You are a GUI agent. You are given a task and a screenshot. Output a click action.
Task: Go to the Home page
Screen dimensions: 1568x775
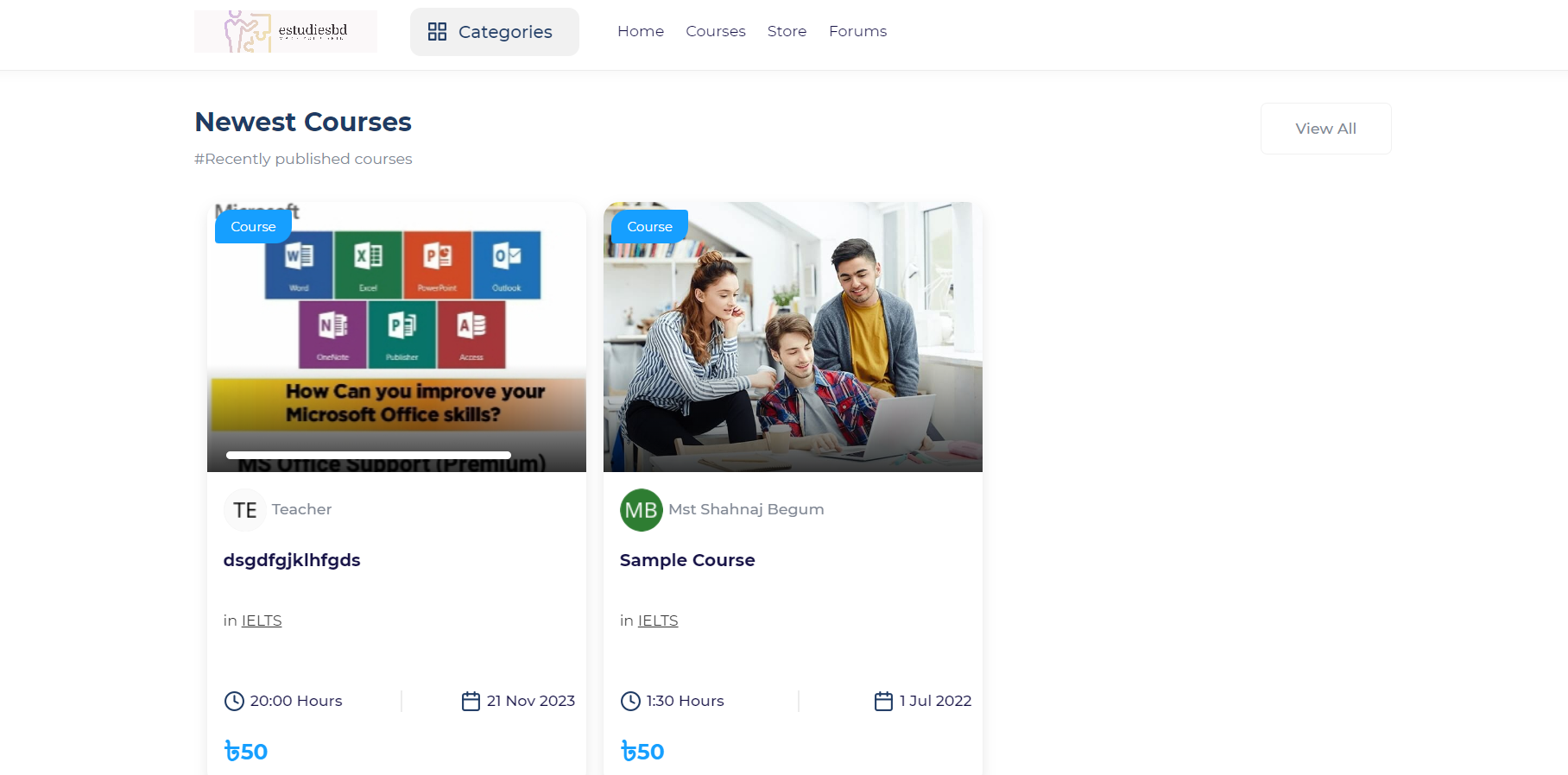click(640, 31)
